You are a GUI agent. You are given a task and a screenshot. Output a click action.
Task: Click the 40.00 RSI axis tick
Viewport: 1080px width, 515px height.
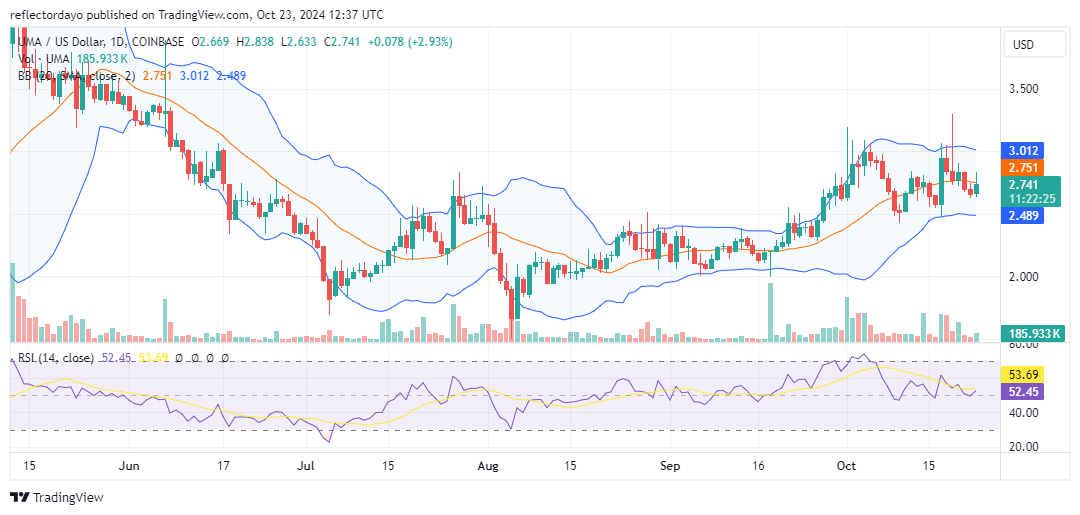[1024, 413]
